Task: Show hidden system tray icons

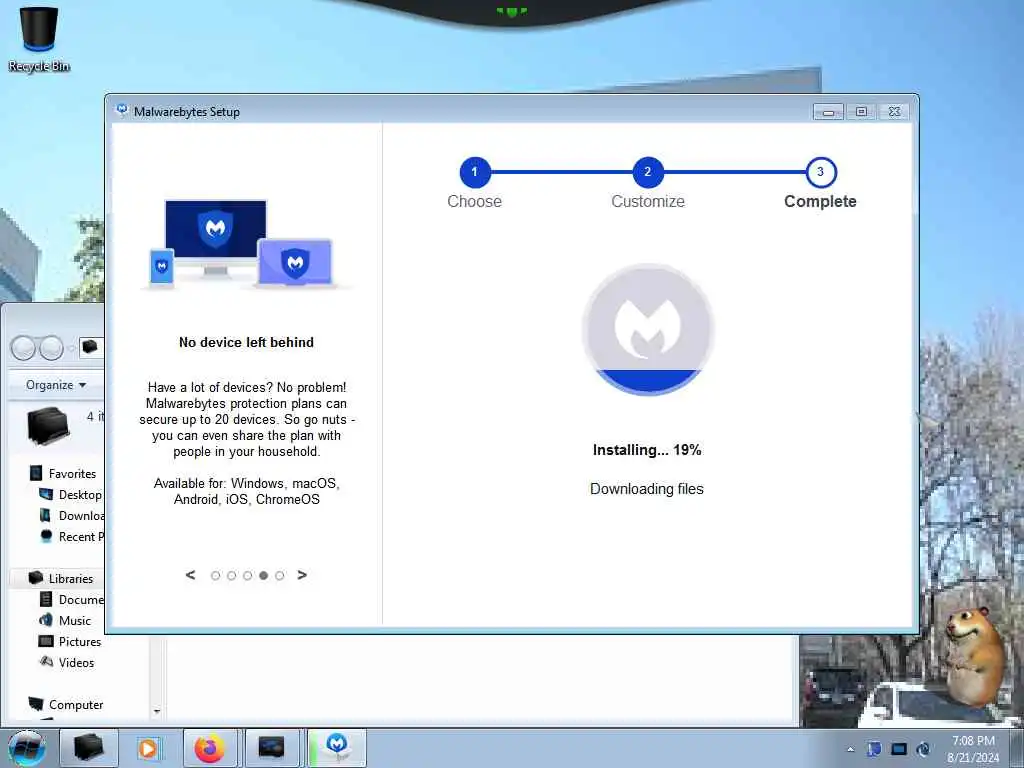Action: 850,749
